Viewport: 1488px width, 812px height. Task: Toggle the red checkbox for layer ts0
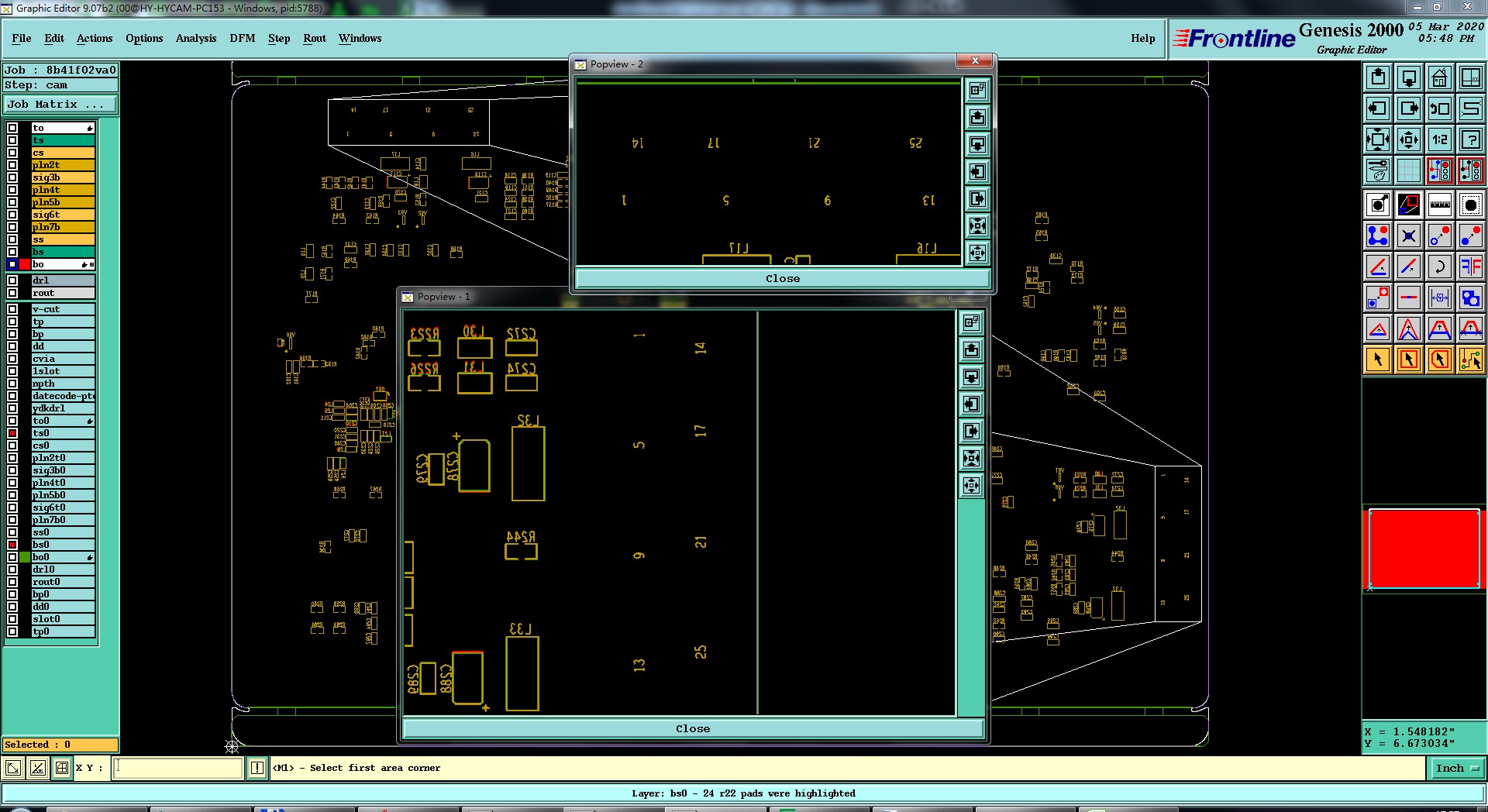(x=12, y=433)
